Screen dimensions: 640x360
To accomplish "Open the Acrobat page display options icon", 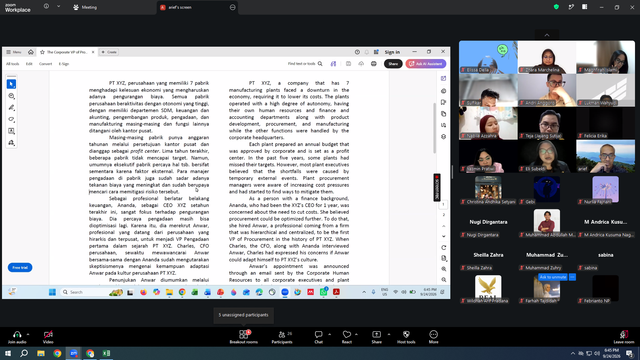I will coord(444,258).
